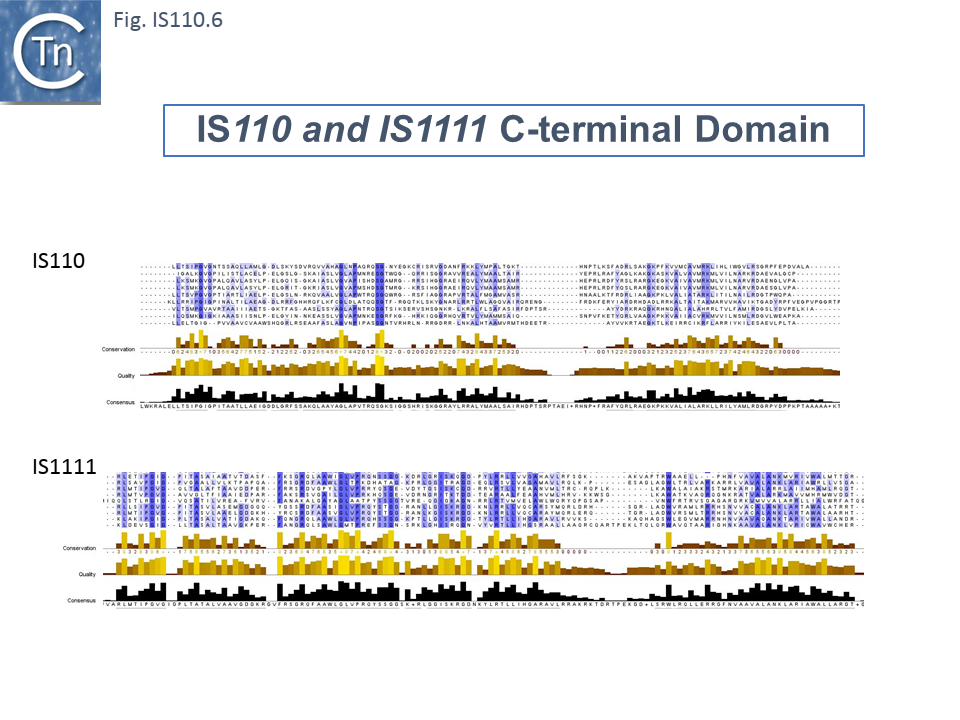Click the Tn logo in the corner
This screenshot has width=960, height=720.
click(x=51, y=52)
